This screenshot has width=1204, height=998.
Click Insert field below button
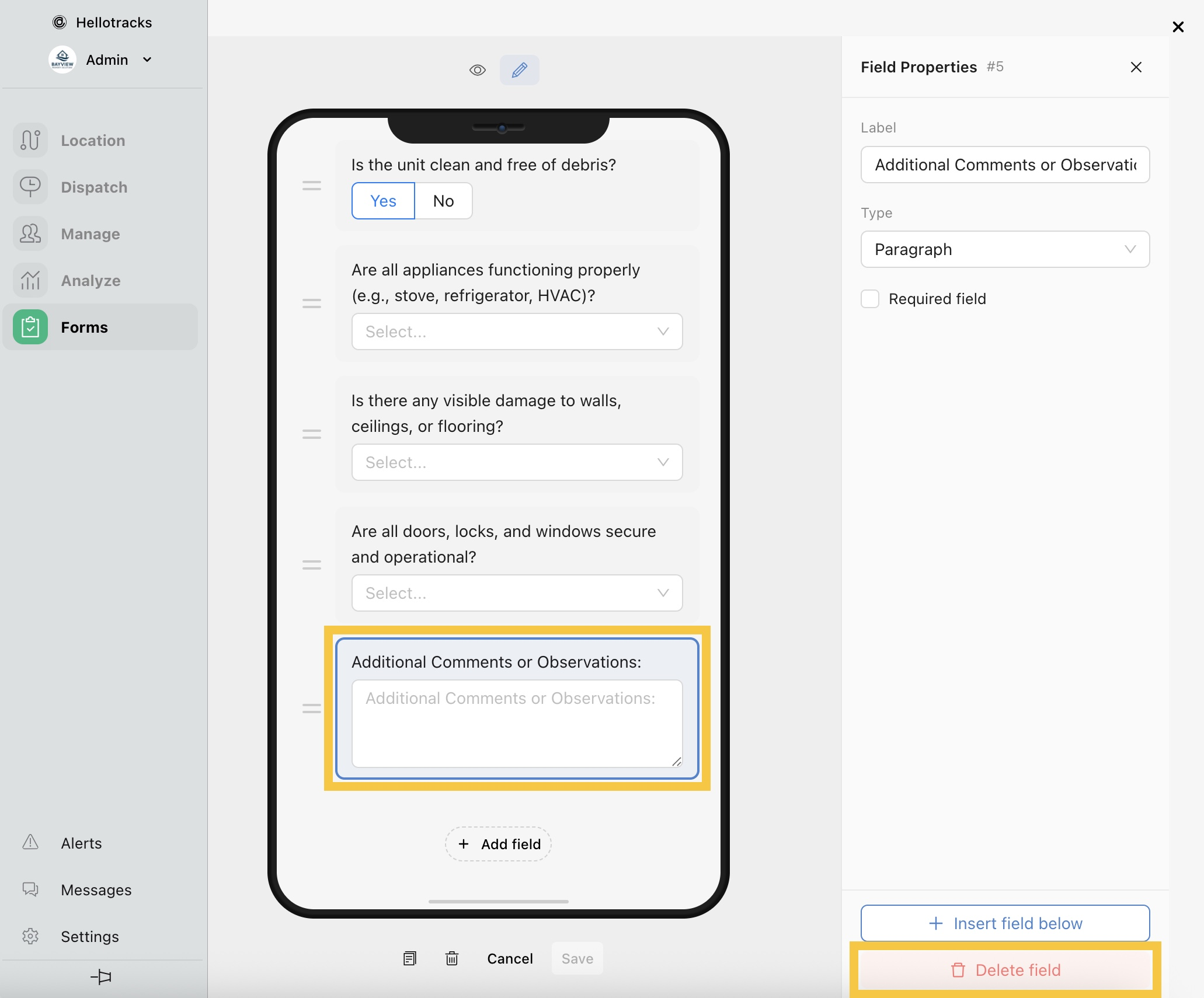click(x=1005, y=923)
